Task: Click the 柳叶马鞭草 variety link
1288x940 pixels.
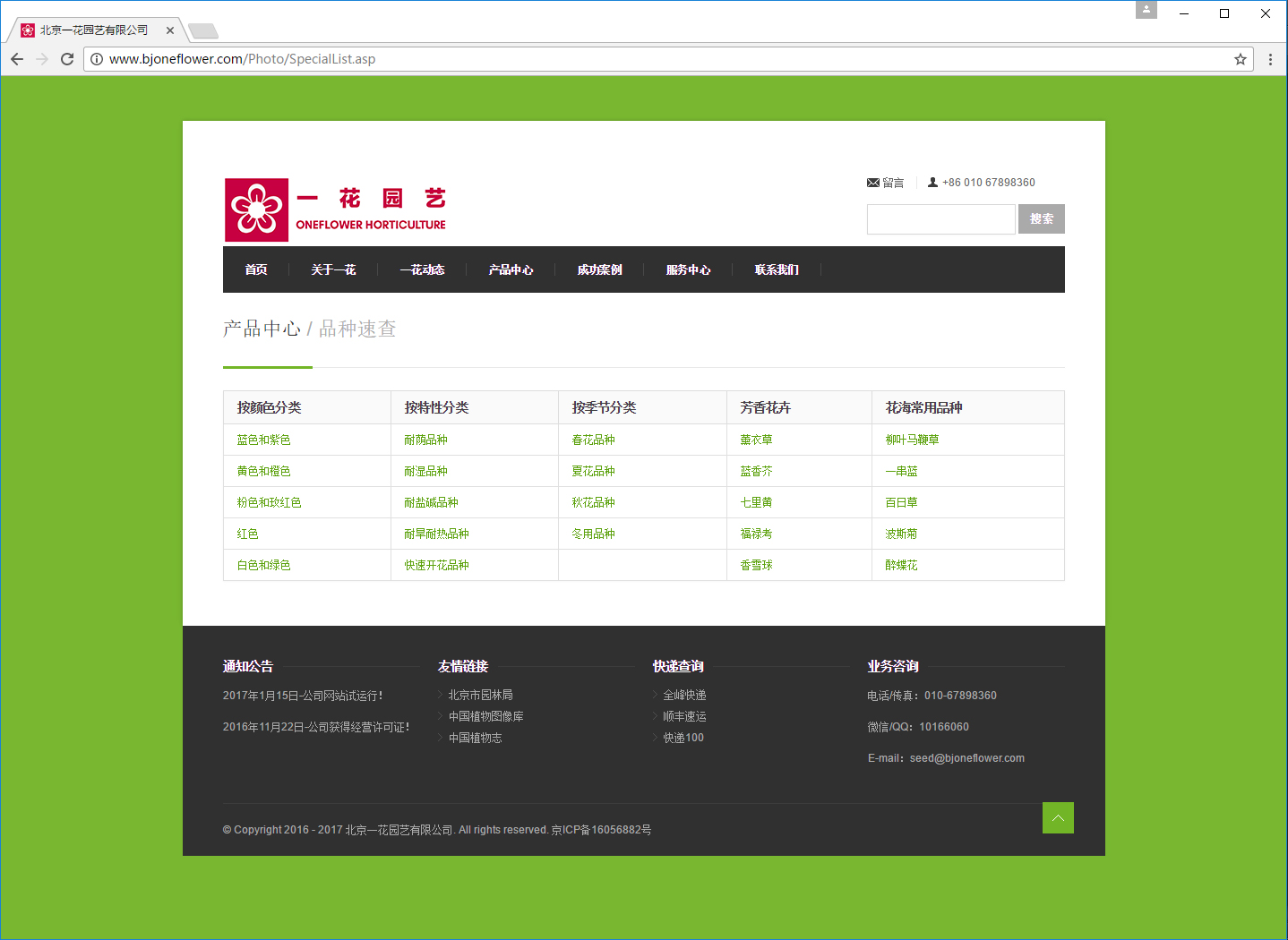Action: (912, 440)
